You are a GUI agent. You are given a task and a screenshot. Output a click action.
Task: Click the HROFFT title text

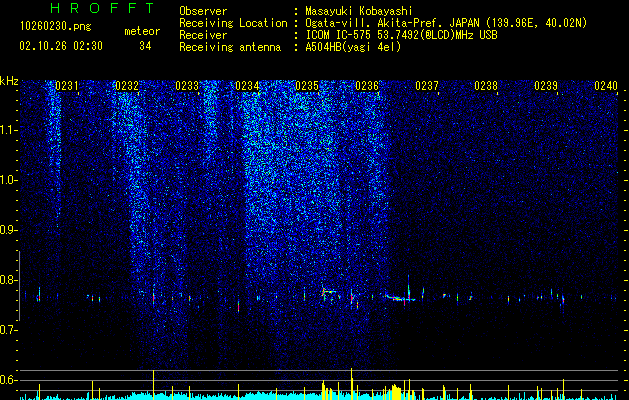102,8
